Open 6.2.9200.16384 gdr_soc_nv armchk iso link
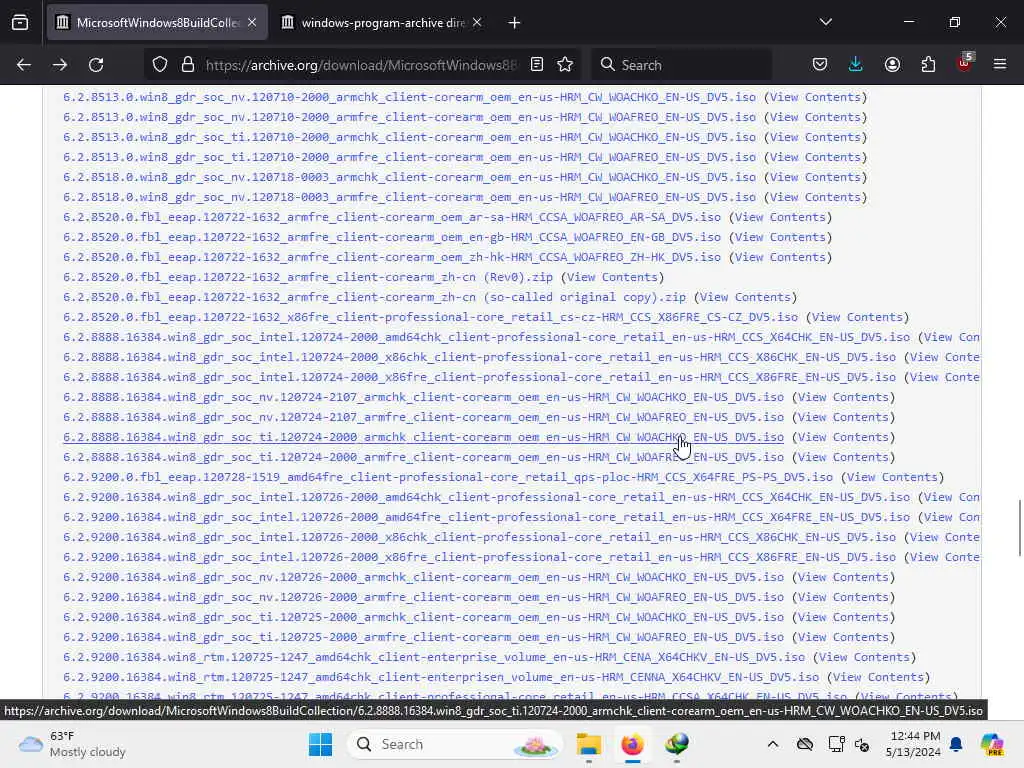Screen dimensions: 1024x768 coord(423,577)
